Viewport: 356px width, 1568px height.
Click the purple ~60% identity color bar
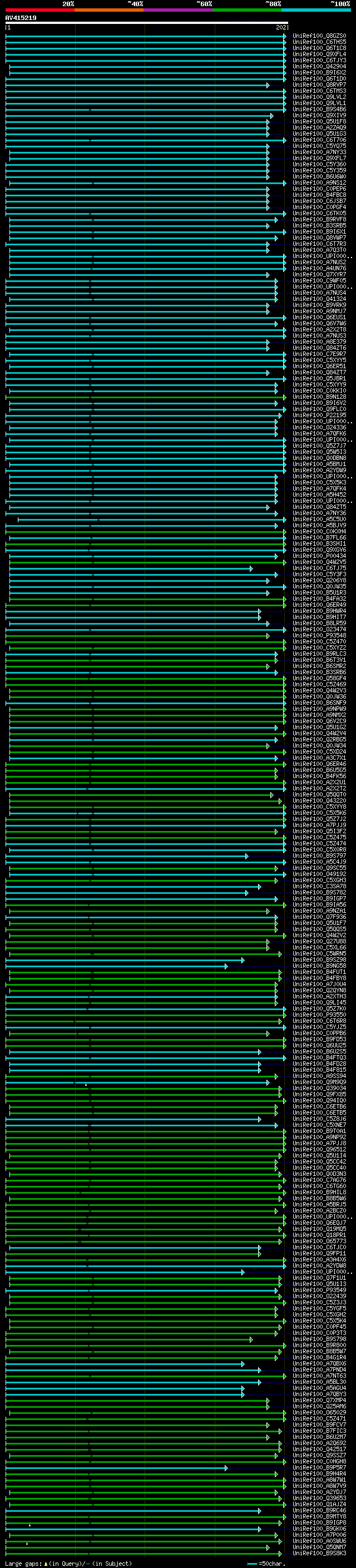179,10
